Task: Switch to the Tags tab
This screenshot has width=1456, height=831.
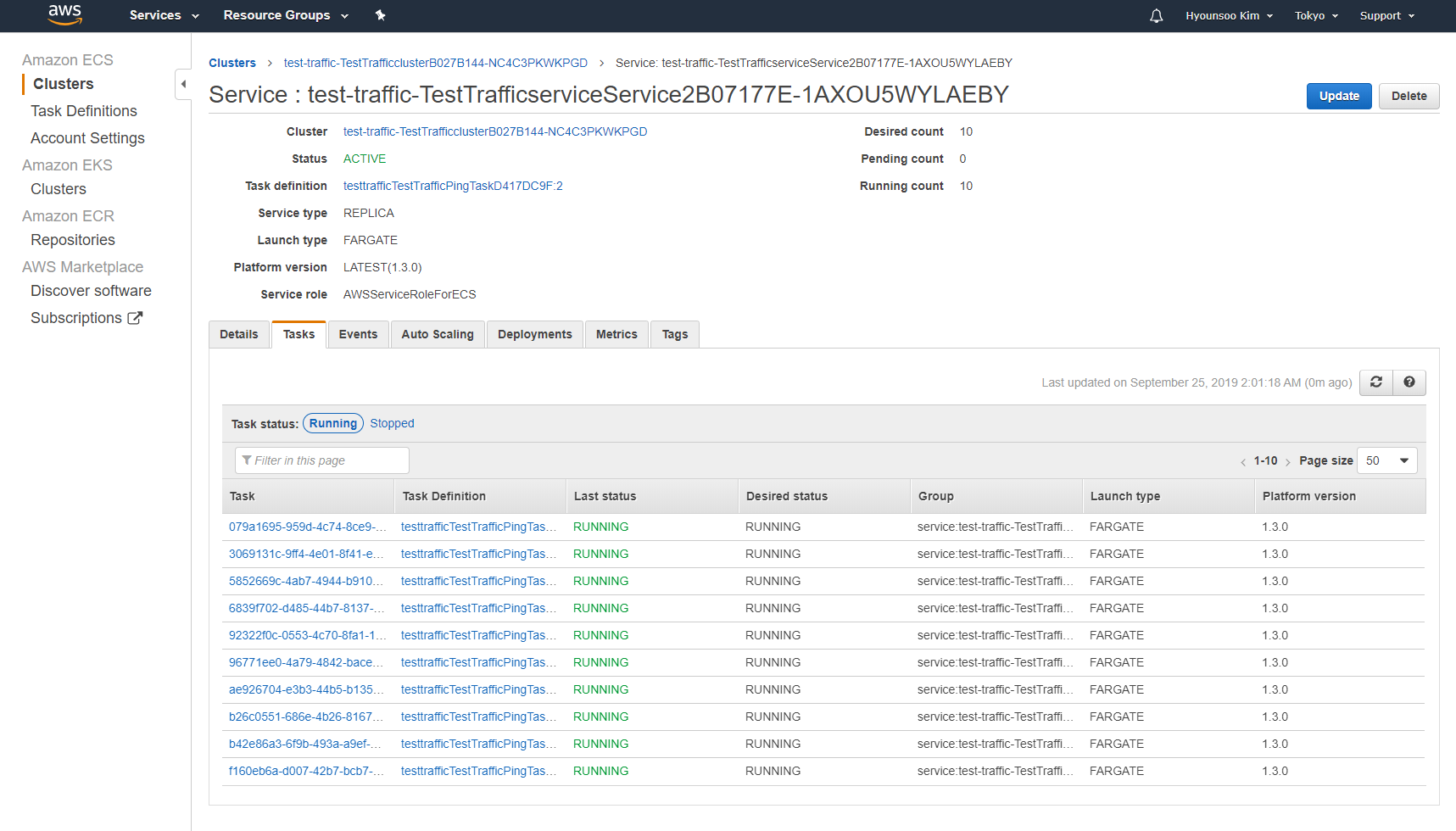Action: pyautogui.click(x=675, y=334)
